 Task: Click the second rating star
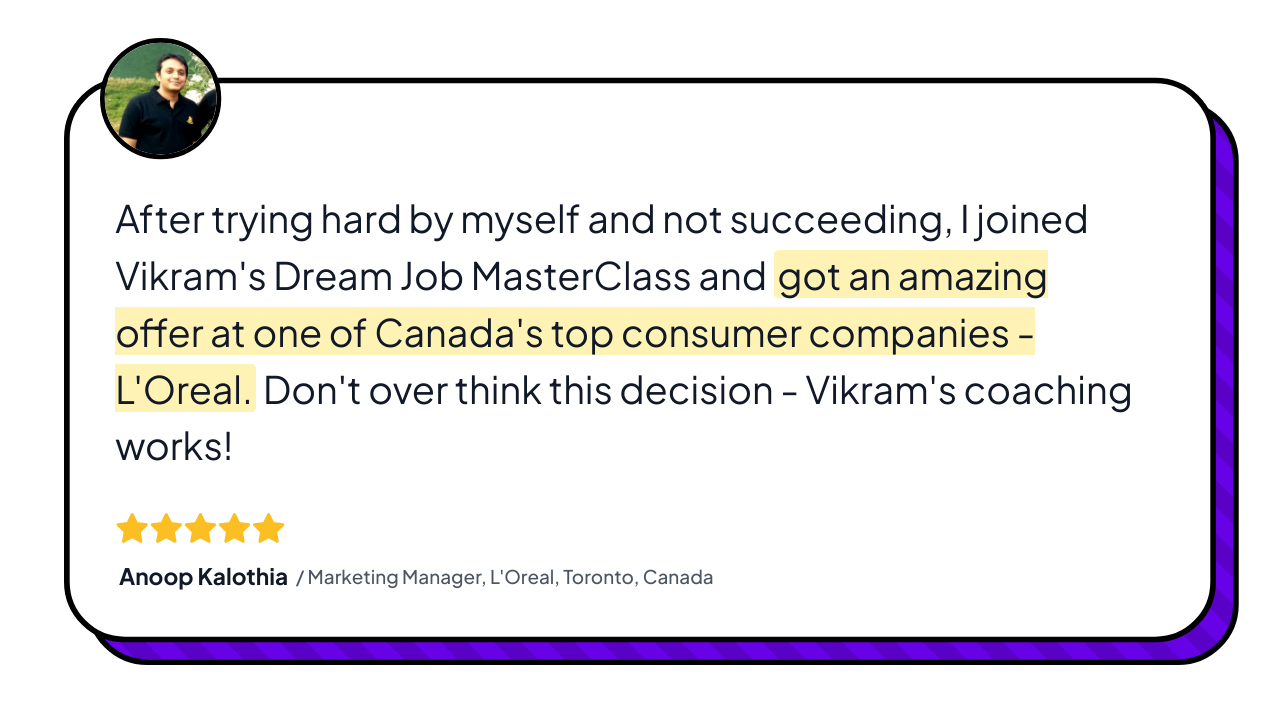166,529
